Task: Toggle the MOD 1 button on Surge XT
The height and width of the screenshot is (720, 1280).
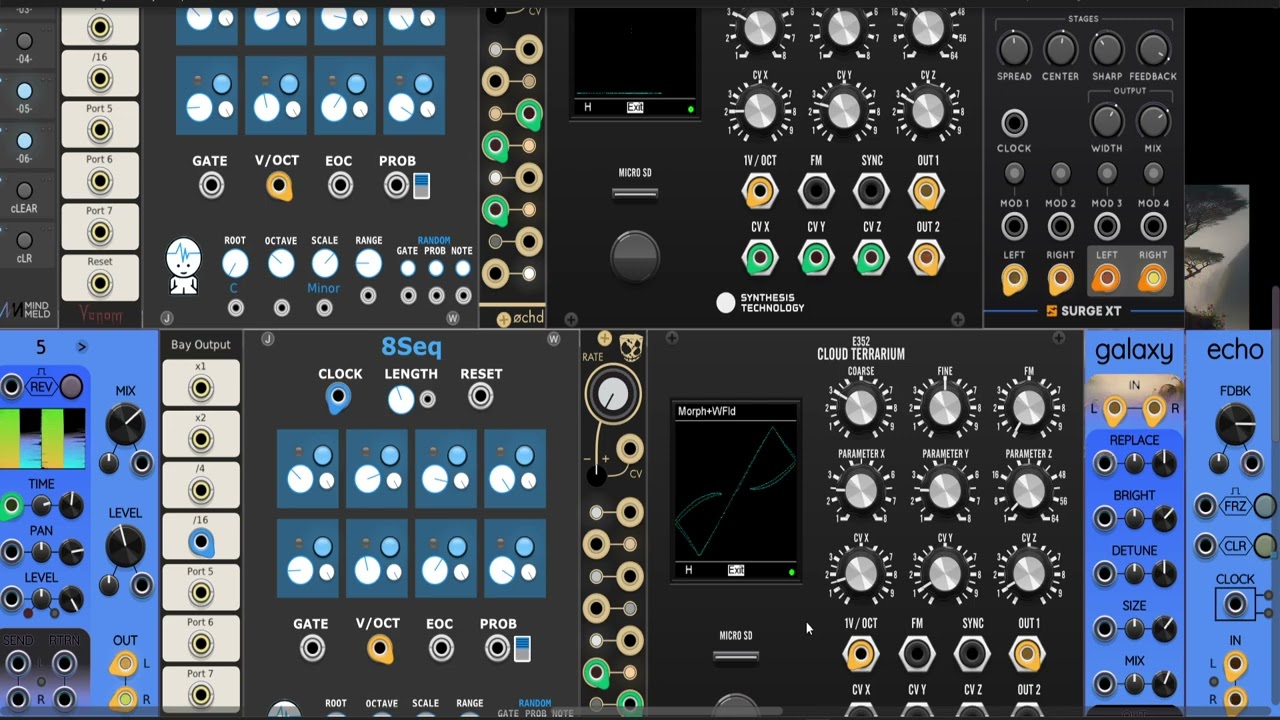Action: [1014, 174]
